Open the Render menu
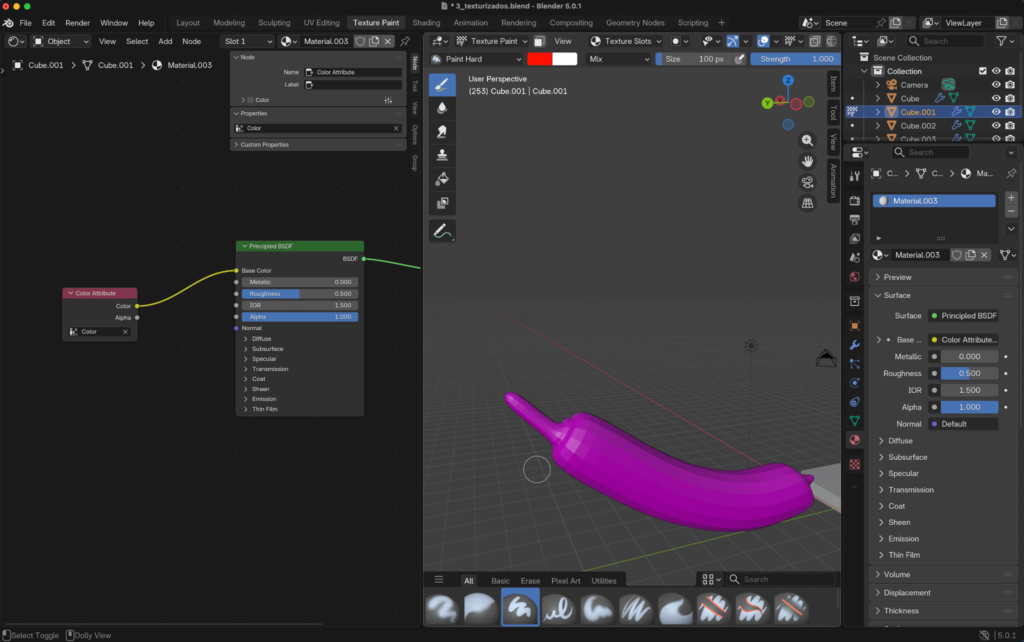This screenshot has height=642, width=1024. click(x=77, y=22)
